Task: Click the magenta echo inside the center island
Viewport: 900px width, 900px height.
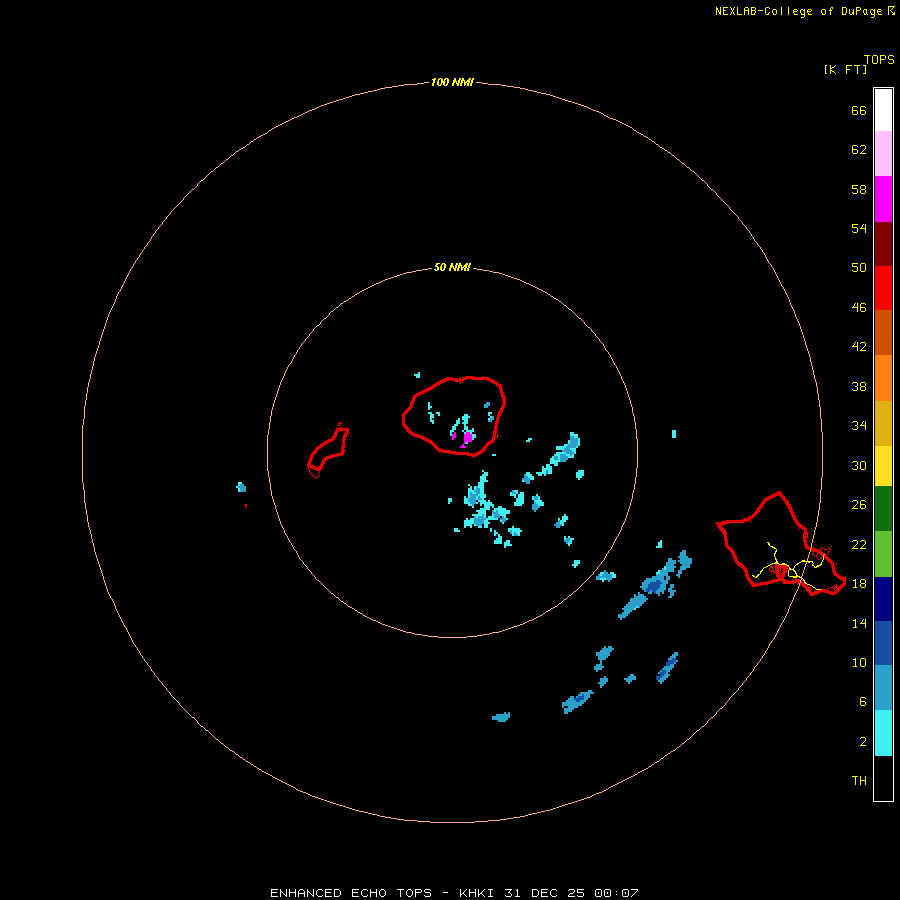Action: [467, 437]
